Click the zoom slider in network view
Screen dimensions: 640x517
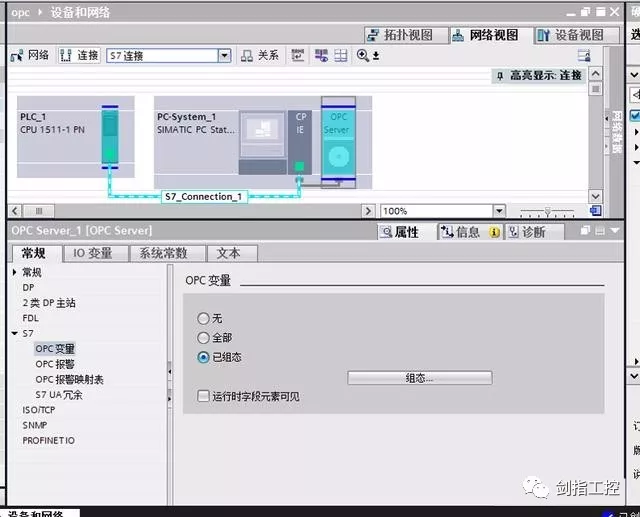(546, 211)
